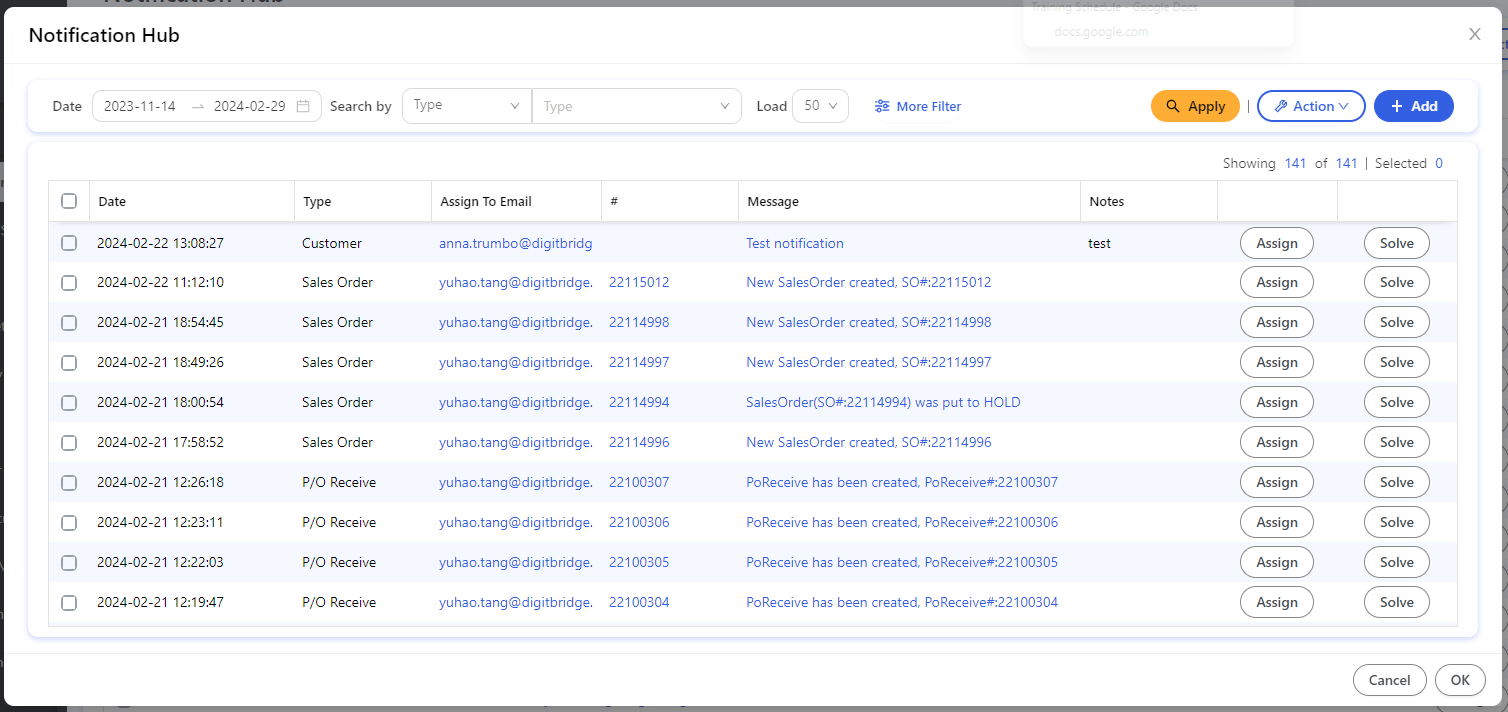Open the Test notification message link
Image resolution: width=1508 pixels, height=712 pixels.
[x=794, y=243]
